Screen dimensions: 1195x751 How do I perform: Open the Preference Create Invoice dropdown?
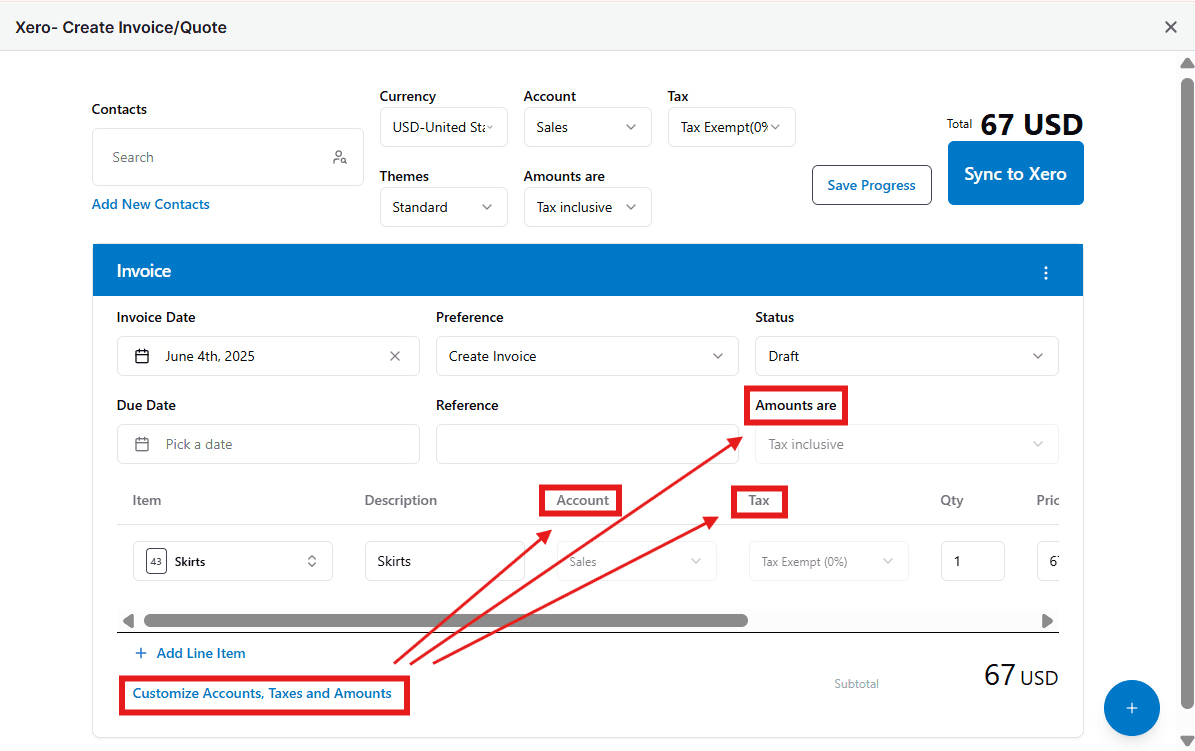tap(587, 356)
